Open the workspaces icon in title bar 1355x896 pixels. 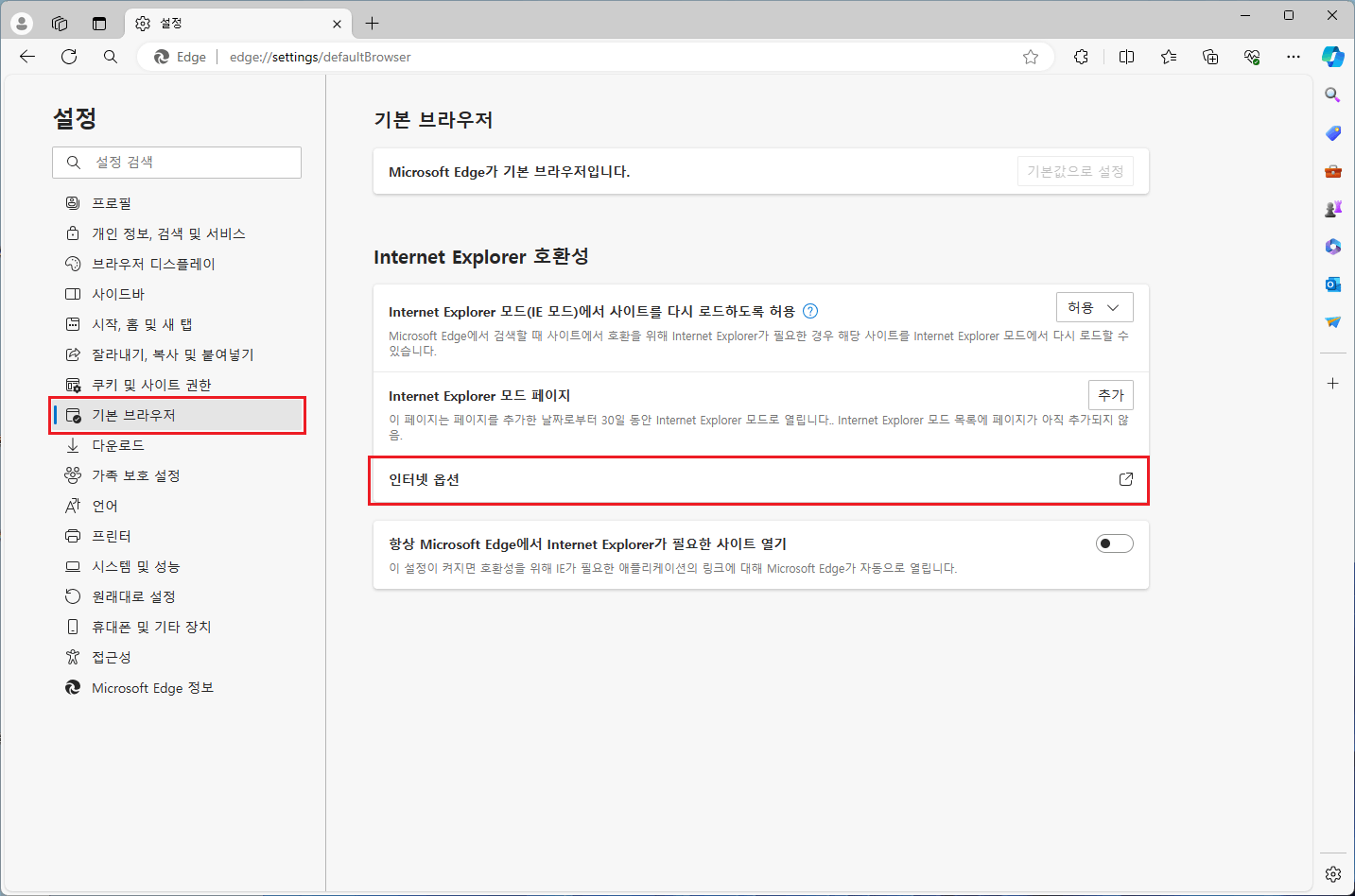click(60, 24)
